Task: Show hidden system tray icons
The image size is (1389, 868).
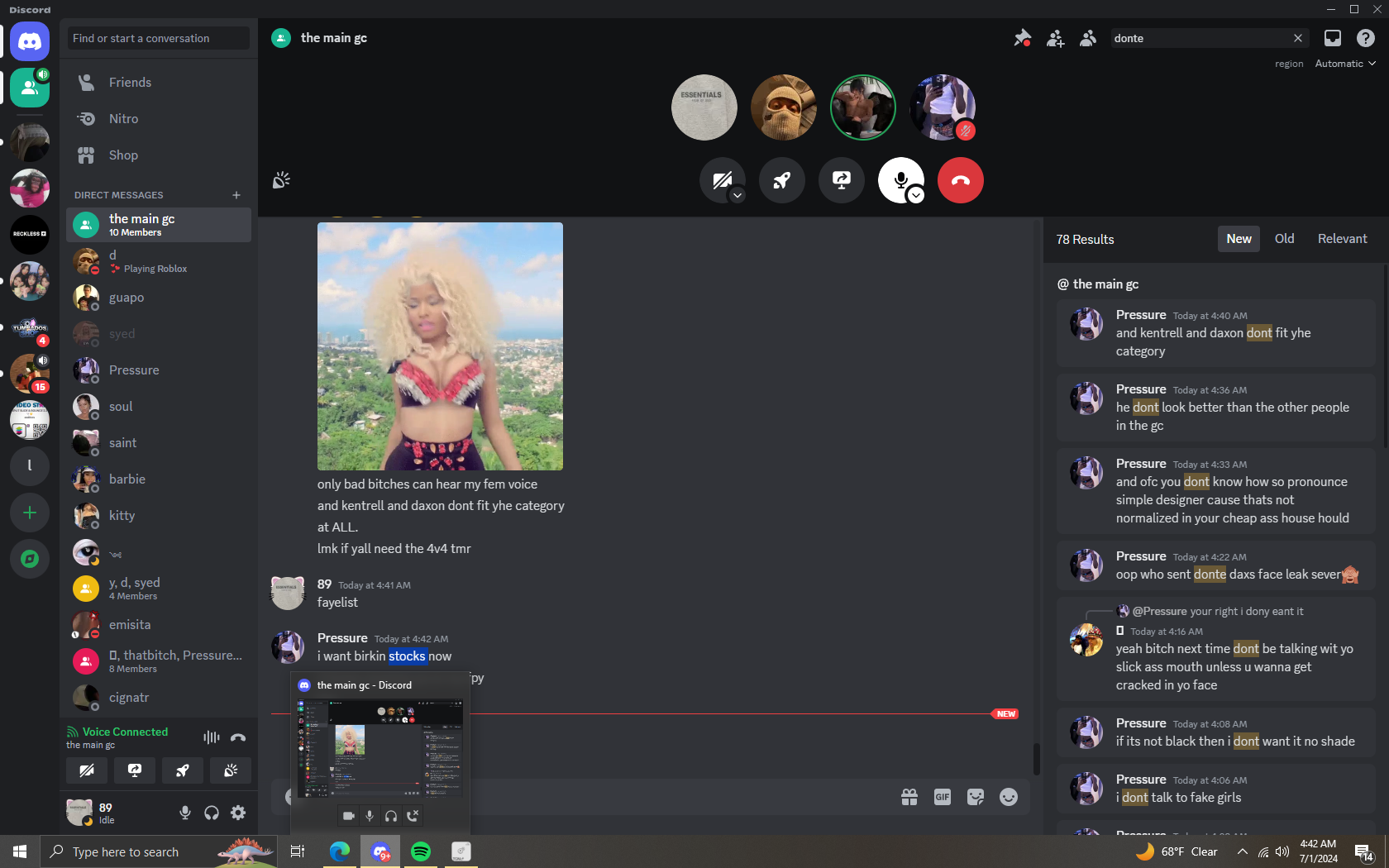Action: 1243,851
